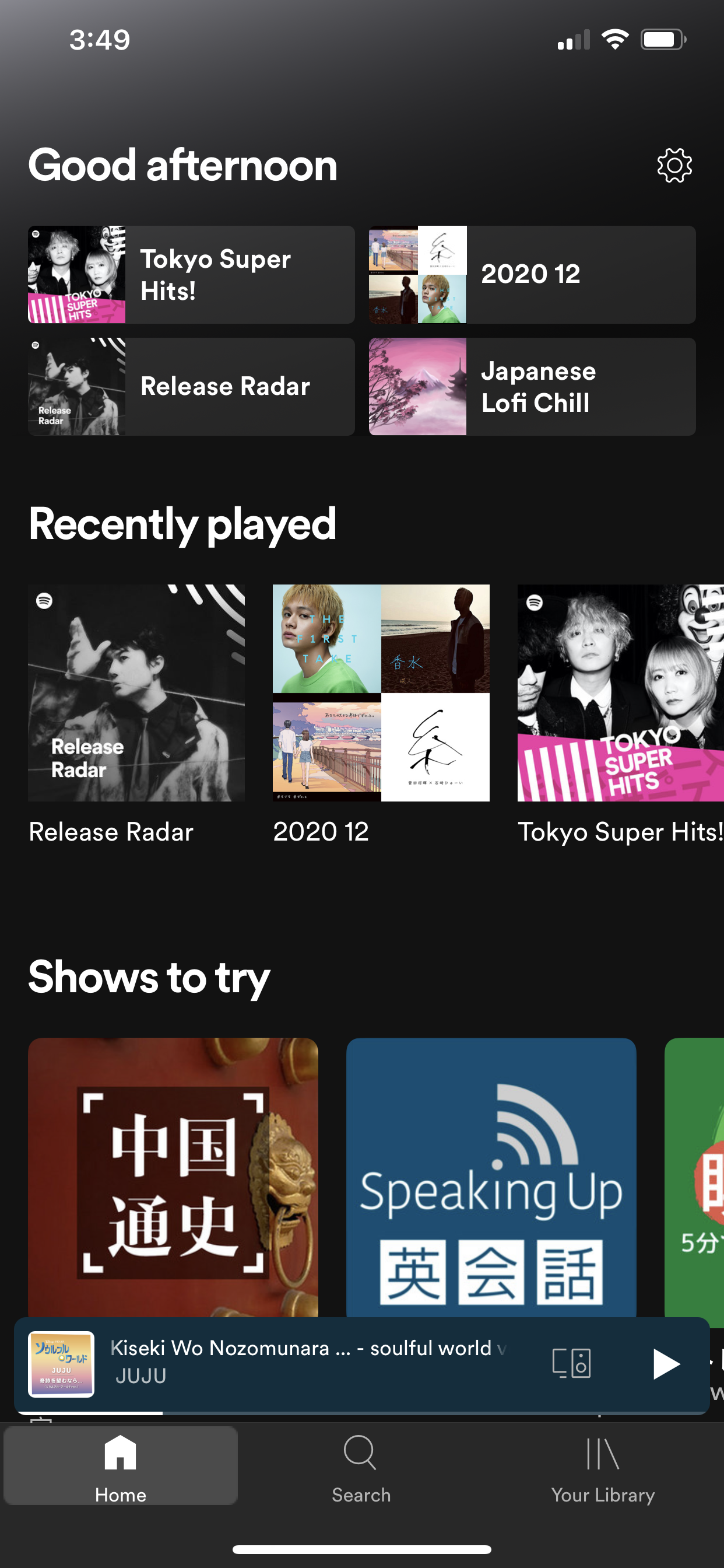The image size is (724, 1568).
Task: Select Tokyo Super Hits! cover in Recently played
Action: tap(621, 692)
